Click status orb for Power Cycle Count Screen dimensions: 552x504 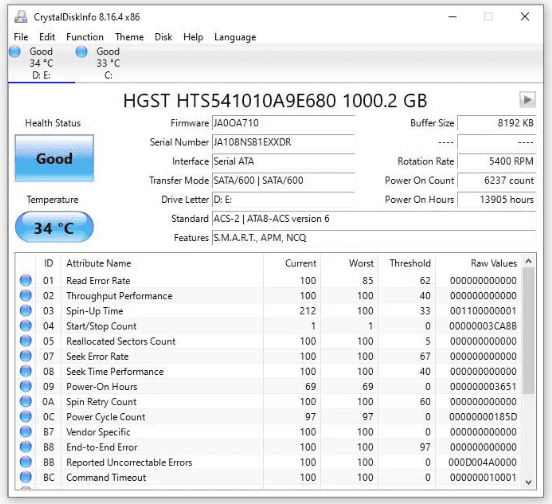coord(26,417)
